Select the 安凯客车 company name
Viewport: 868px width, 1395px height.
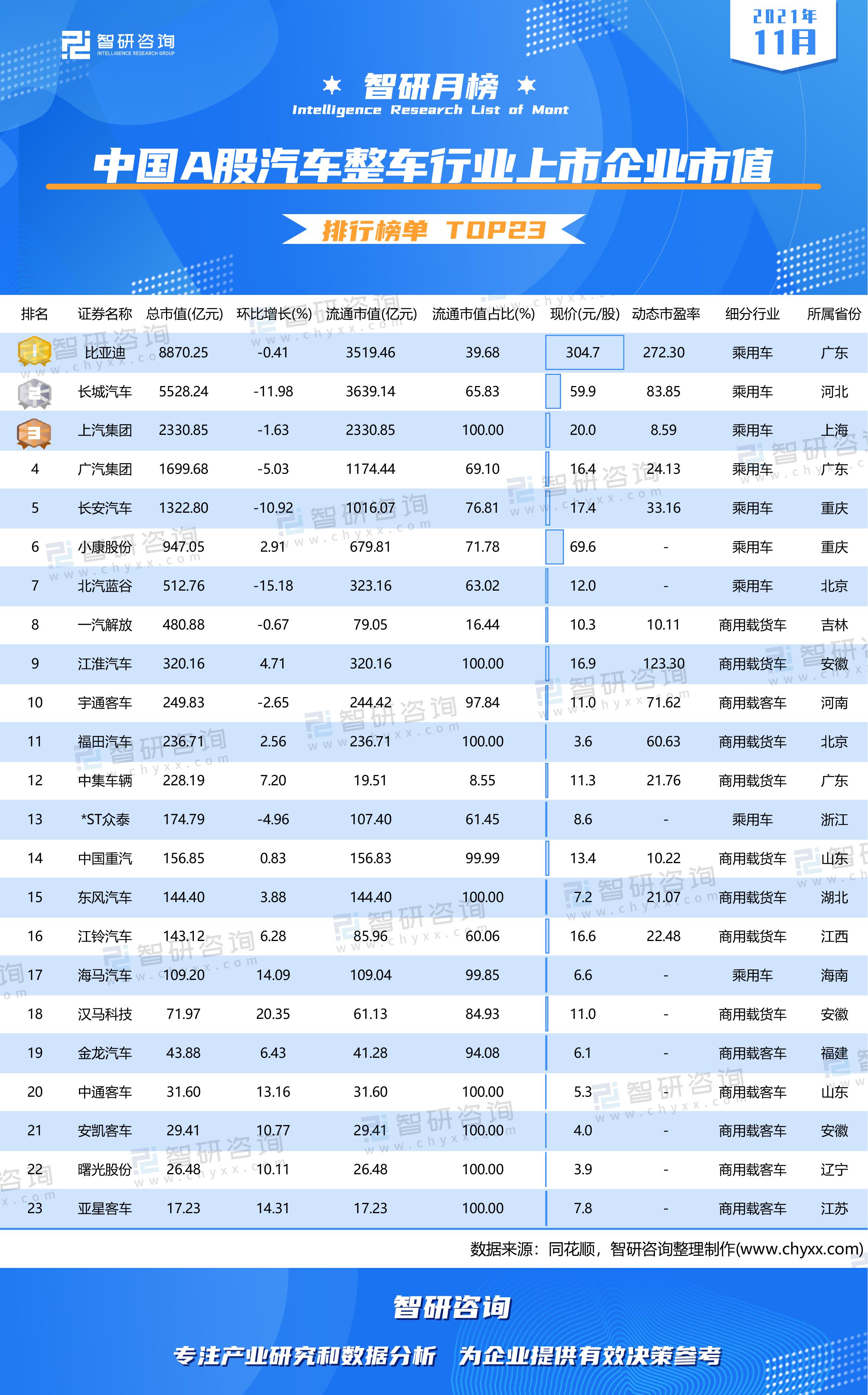(105, 1131)
